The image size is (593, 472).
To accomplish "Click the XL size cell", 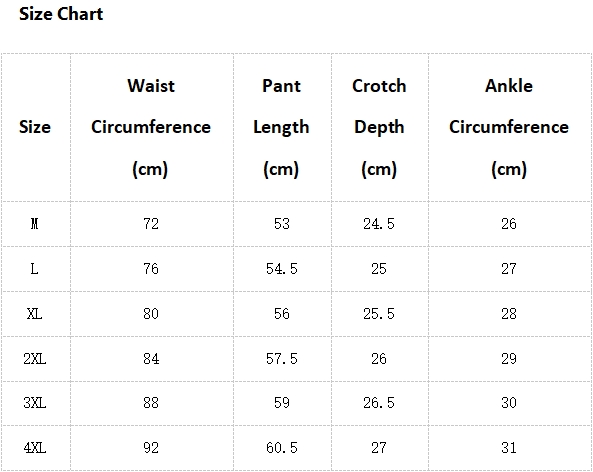I will click(x=34, y=314).
